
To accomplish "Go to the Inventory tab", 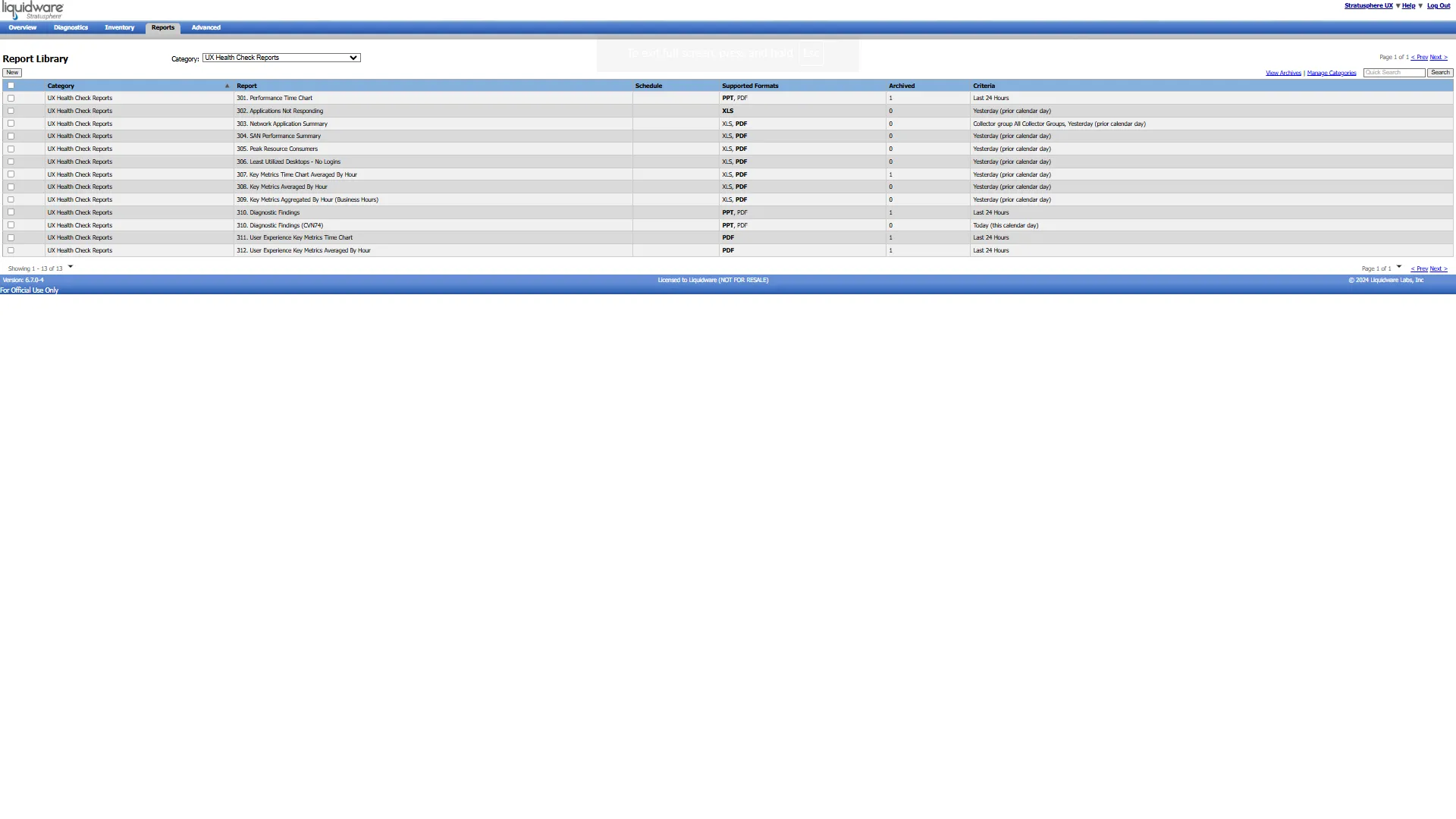I will tap(120, 28).
